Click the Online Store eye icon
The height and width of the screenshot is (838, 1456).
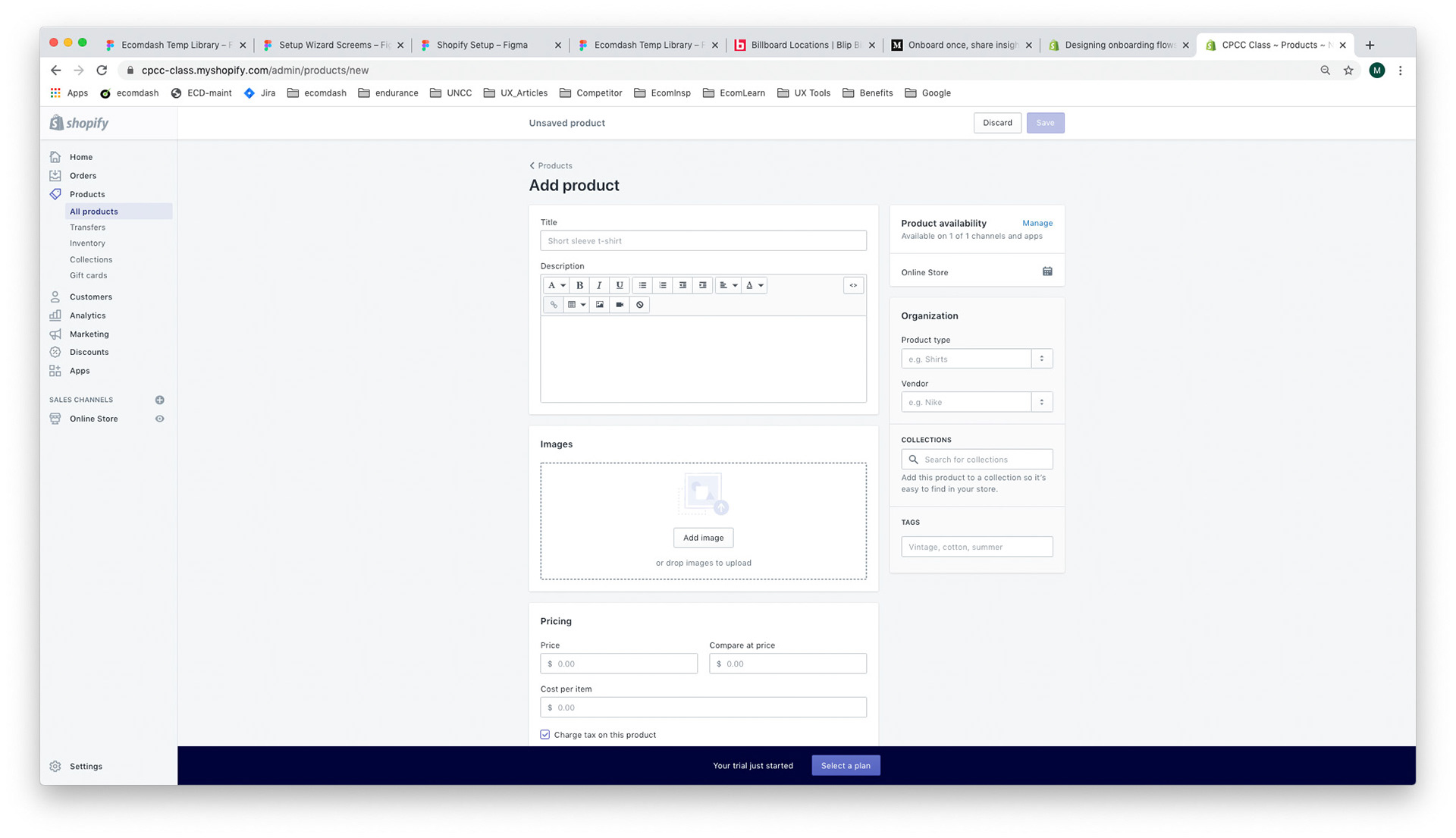click(x=159, y=419)
